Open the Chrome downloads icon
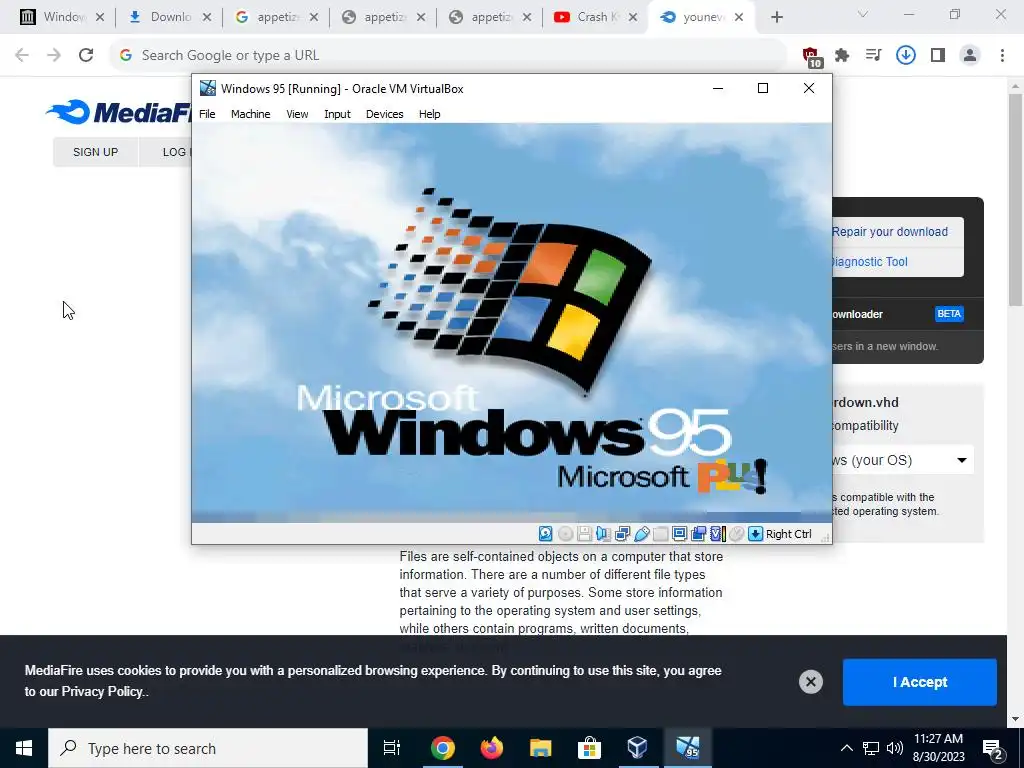The width and height of the screenshot is (1024, 768). (x=905, y=56)
